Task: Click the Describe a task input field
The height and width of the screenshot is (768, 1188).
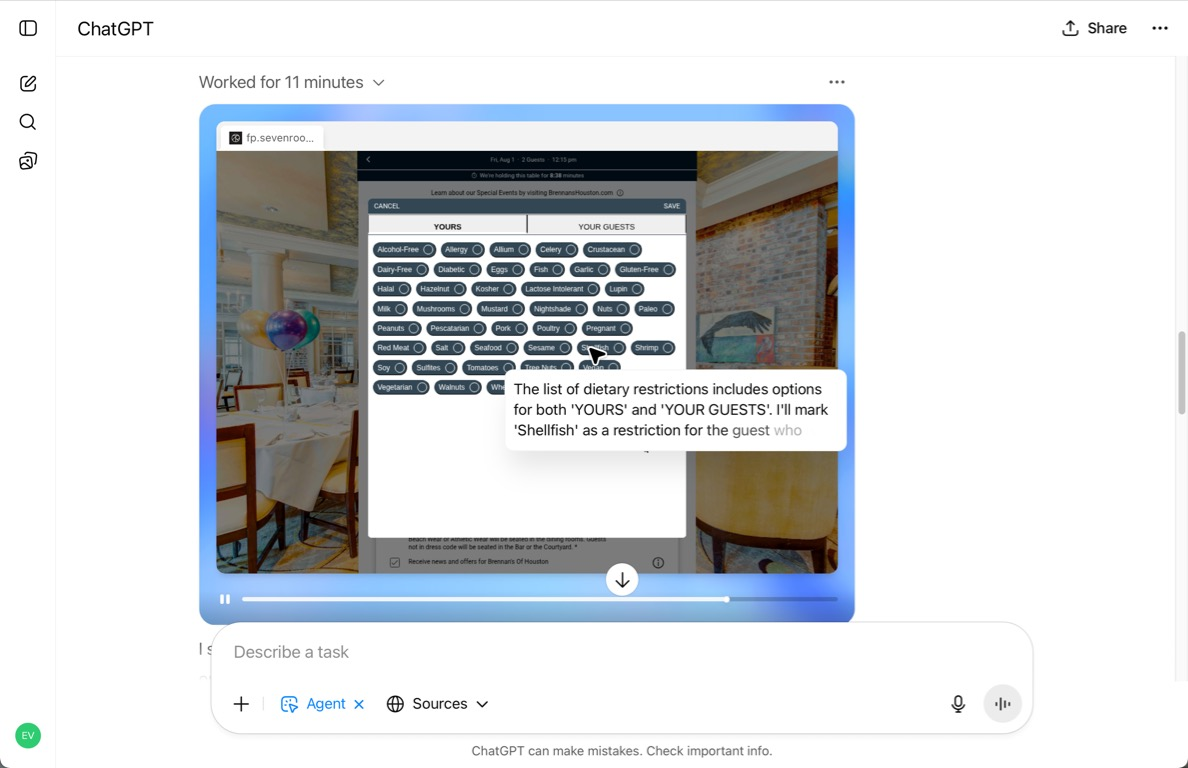Action: point(600,652)
